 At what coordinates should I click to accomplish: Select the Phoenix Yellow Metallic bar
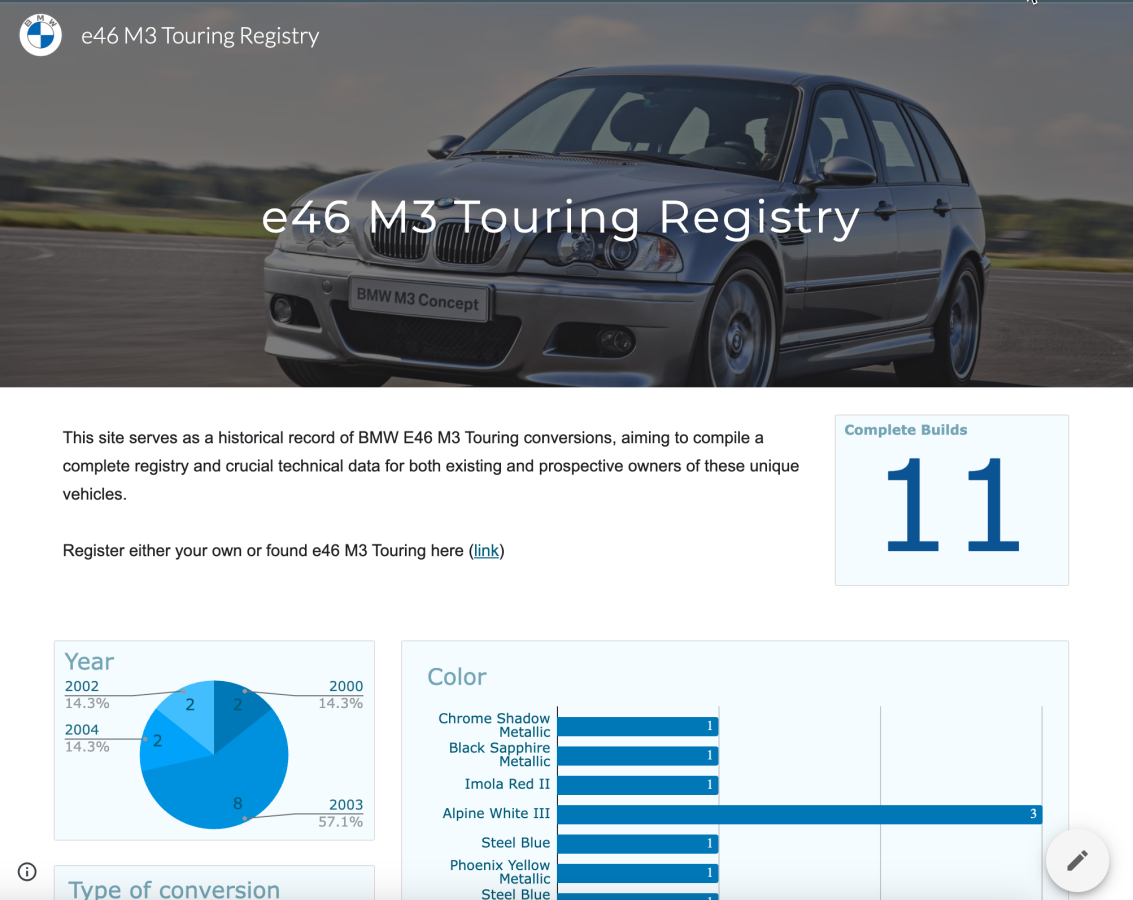coord(637,872)
